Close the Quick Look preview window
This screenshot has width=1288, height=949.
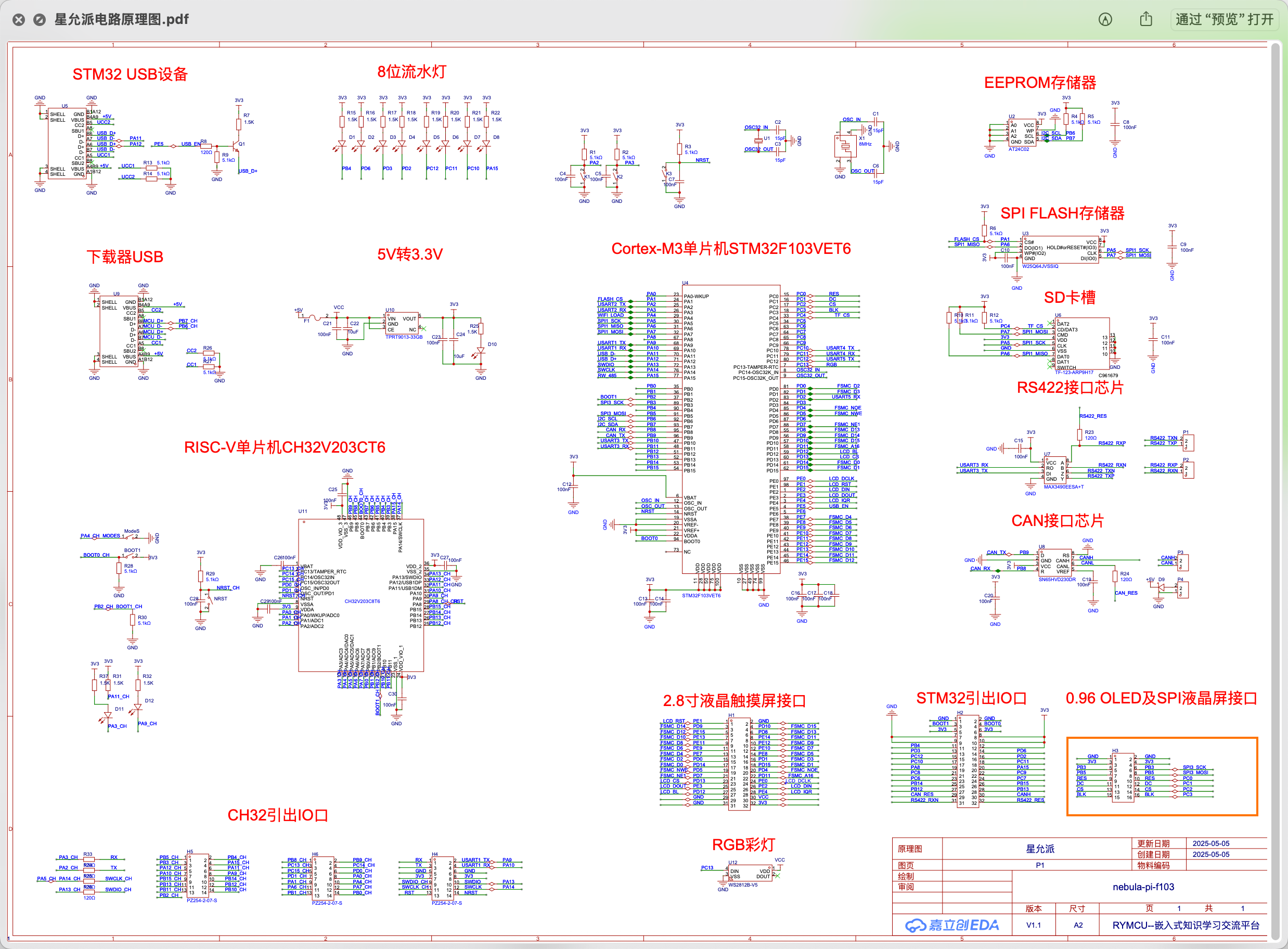[x=19, y=20]
